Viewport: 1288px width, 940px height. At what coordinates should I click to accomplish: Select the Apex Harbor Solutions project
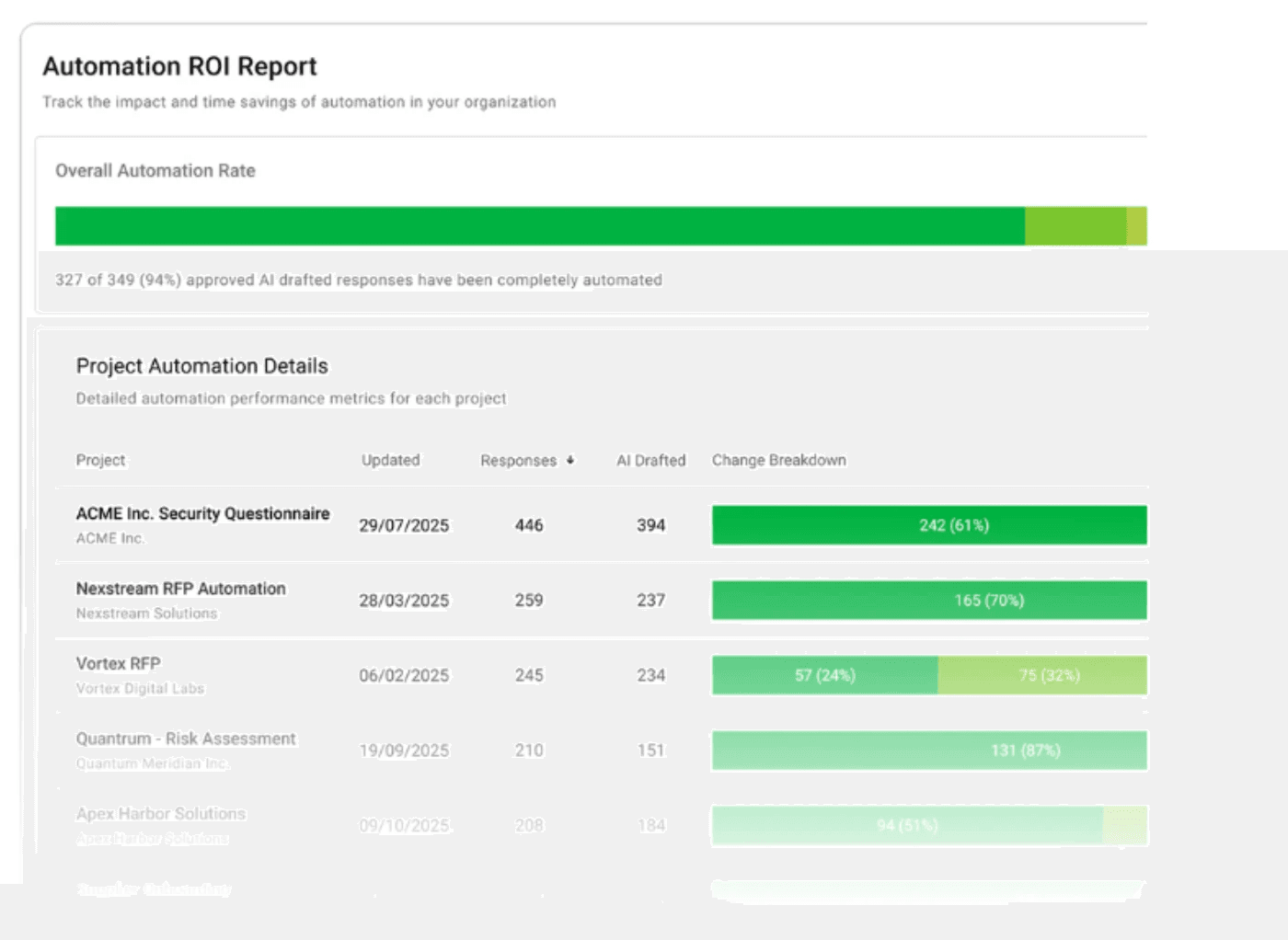(x=160, y=814)
